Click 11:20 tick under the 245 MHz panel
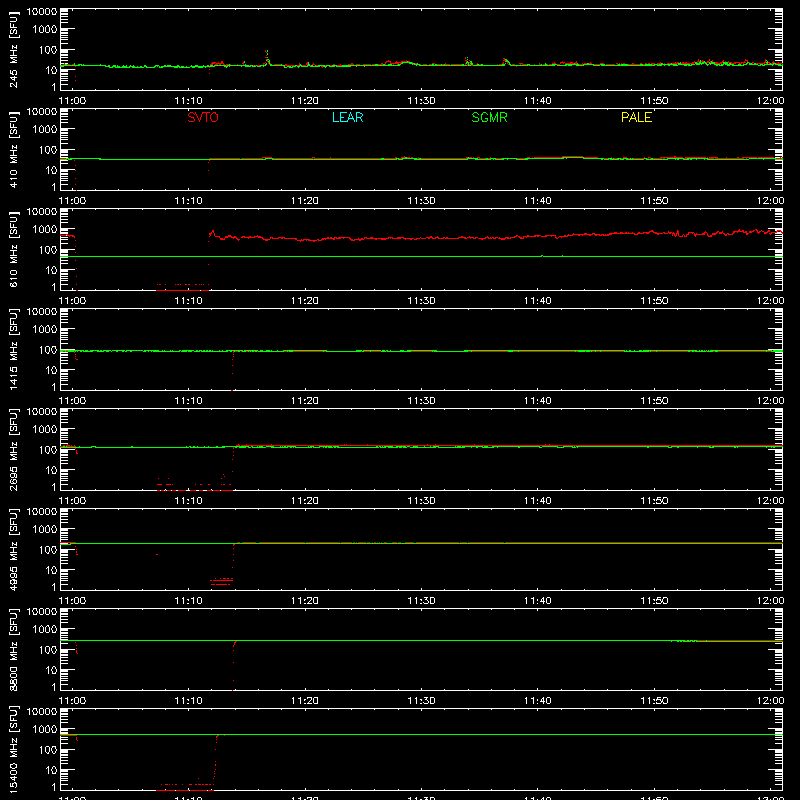The height and width of the screenshot is (800, 800). 305,101
